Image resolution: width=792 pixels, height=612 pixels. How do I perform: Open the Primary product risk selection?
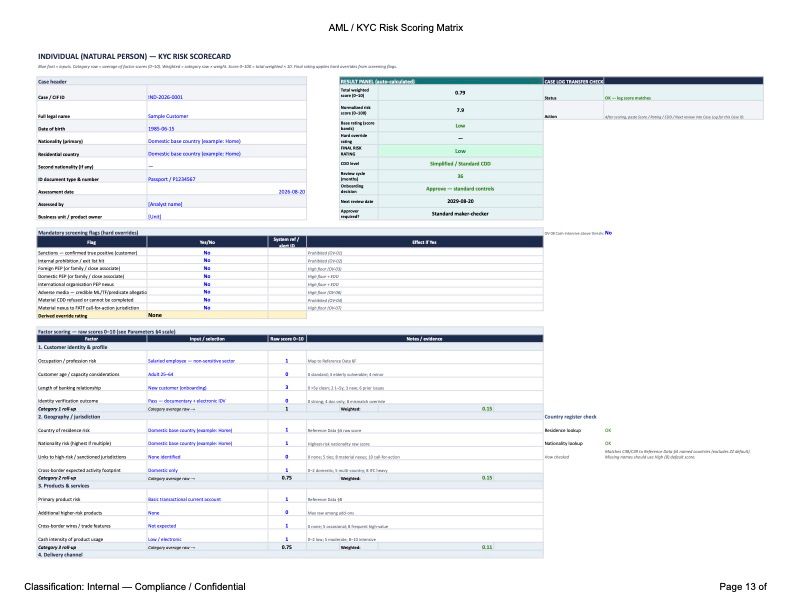pyautogui.click(x=184, y=499)
